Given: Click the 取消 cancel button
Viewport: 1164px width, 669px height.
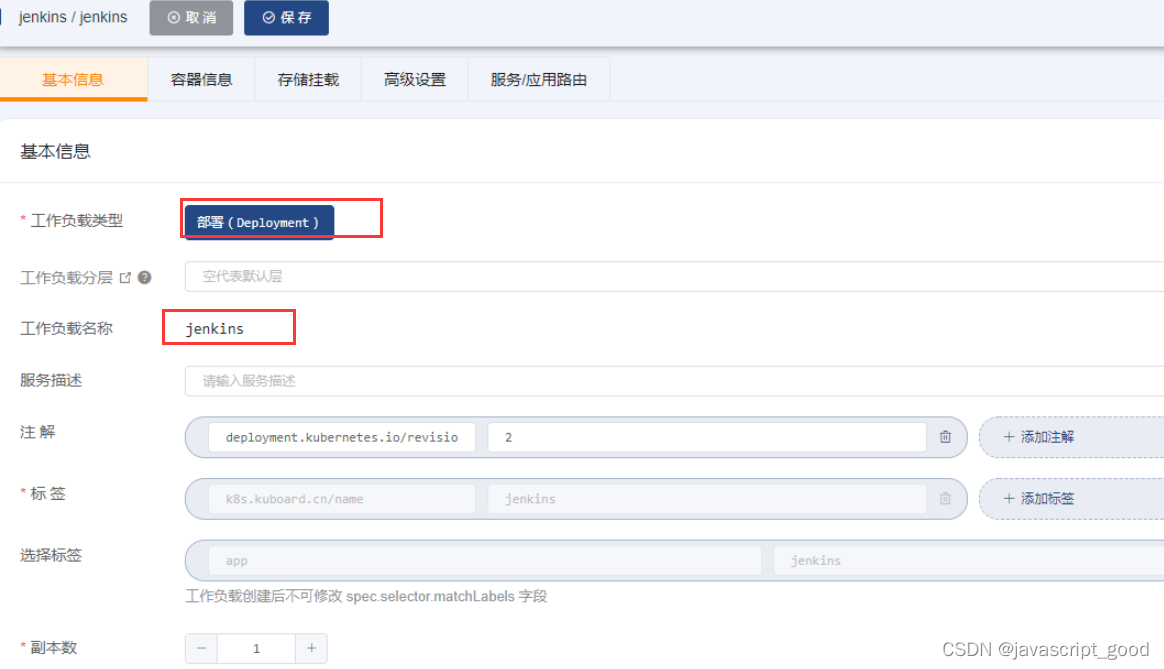Looking at the screenshot, I should pos(191,17).
